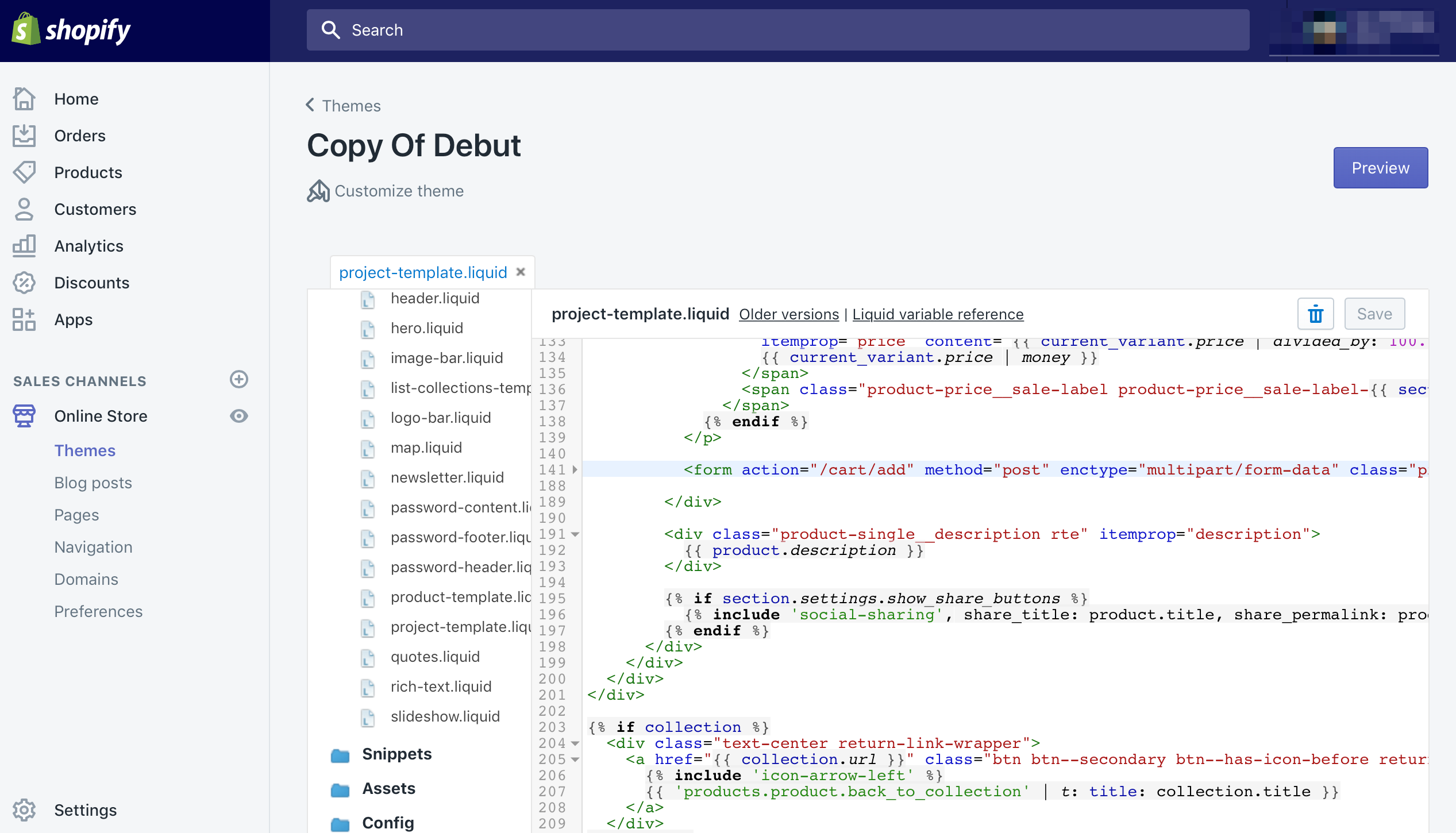
Task: Open Settings
Action: pos(86,810)
